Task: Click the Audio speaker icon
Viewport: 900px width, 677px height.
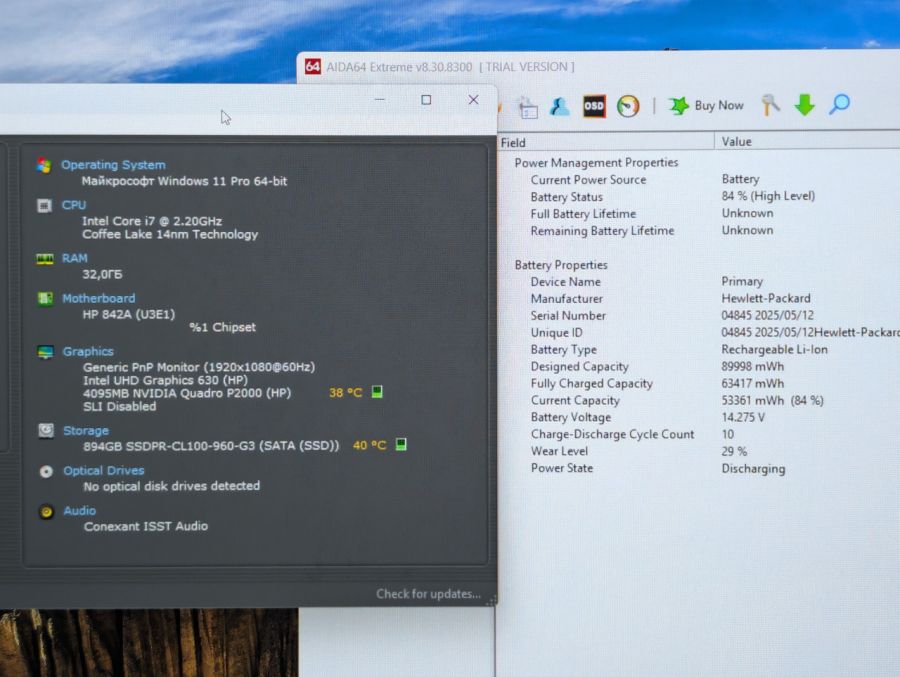Action: tap(46, 511)
